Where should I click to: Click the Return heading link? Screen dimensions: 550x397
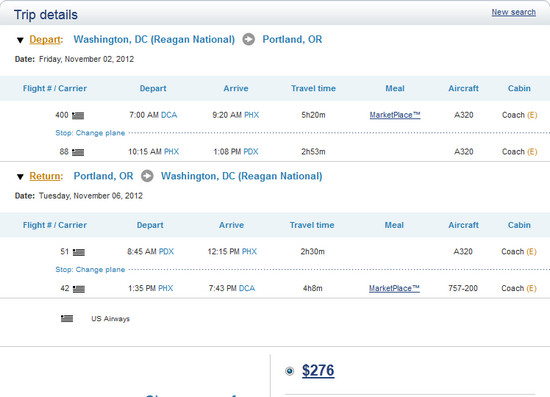(46, 176)
